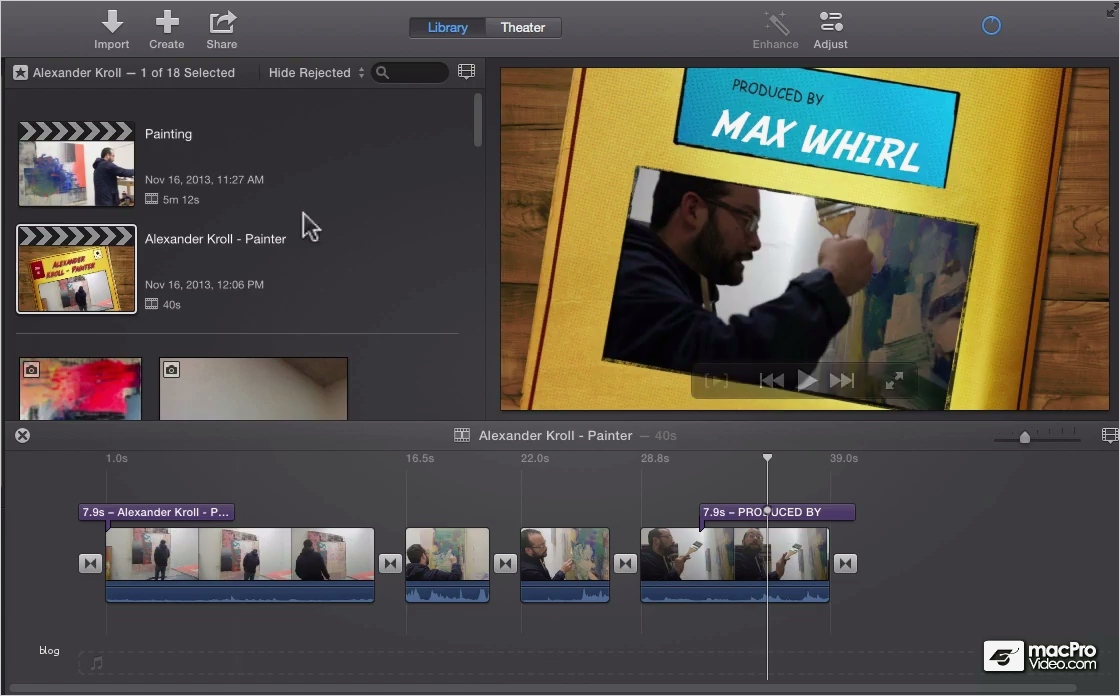1120x696 pixels.
Task: Skip to next clip in viewer
Action: point(842,380)
